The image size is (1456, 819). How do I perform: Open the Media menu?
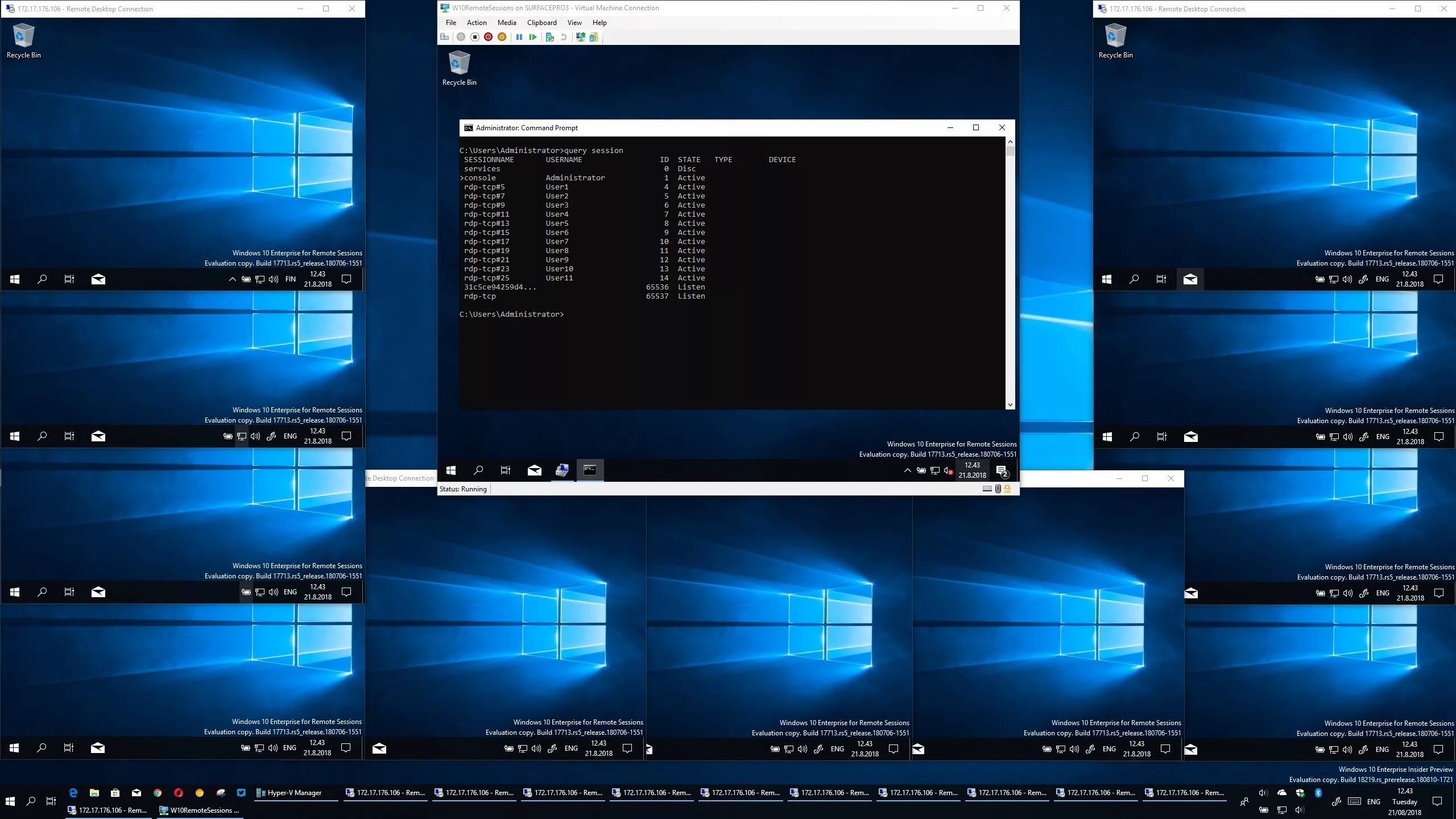506,23
